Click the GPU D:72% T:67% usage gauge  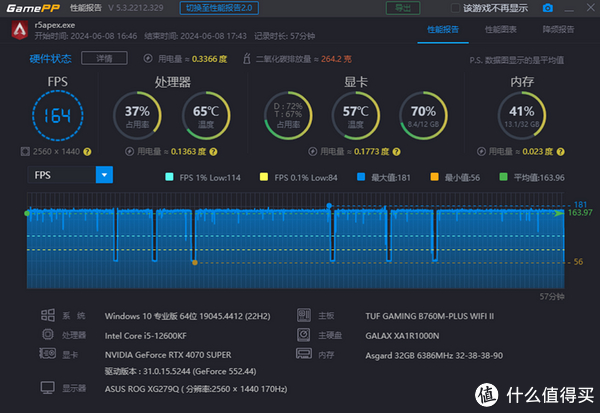pyautogui.click(x=288, y=116)
